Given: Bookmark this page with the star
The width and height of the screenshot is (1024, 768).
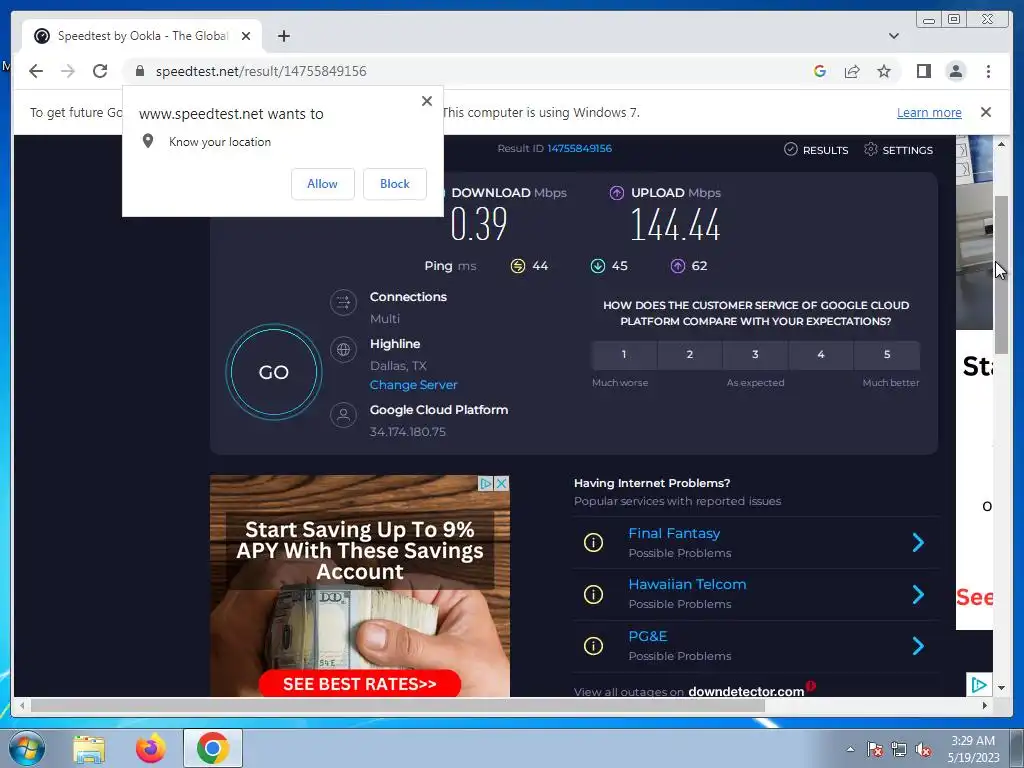Looking at the screenshot, I should point(884,71).
